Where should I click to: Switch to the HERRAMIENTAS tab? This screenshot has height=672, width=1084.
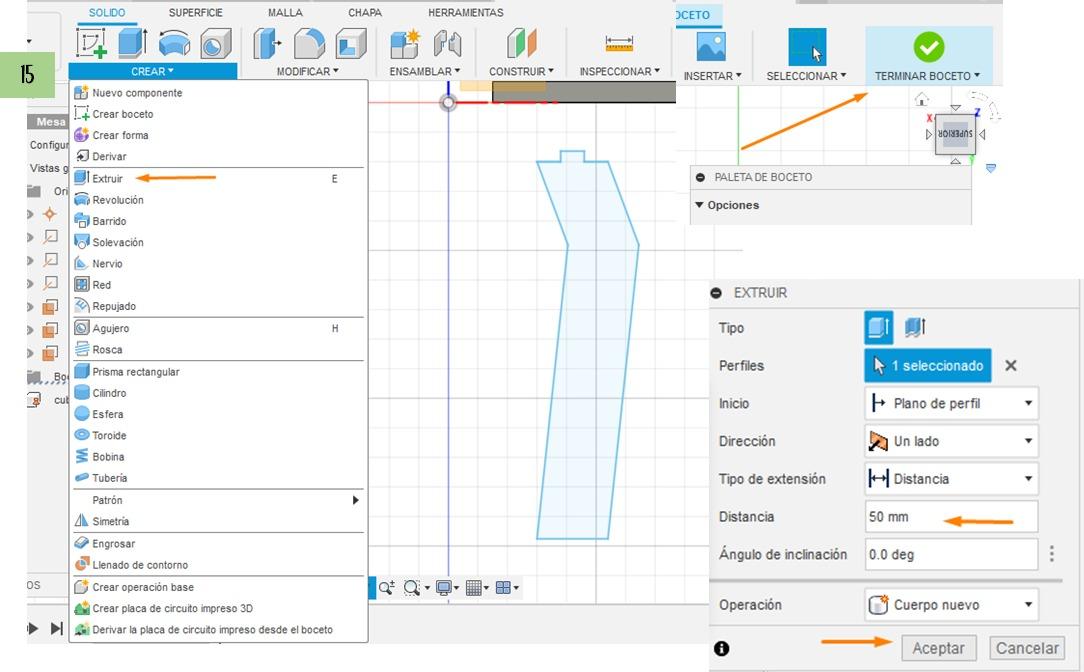[466, 12]
